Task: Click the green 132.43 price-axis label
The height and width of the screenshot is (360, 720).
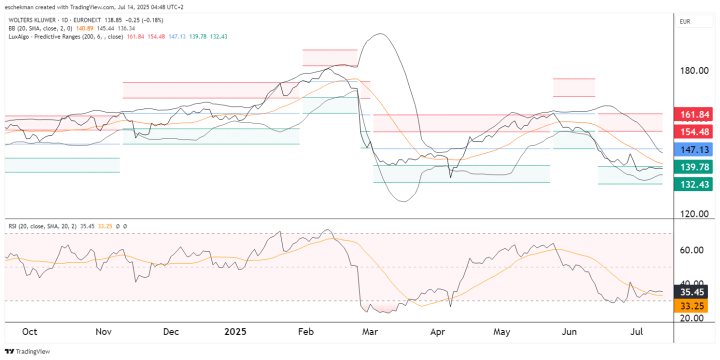Action: point(693,184)
